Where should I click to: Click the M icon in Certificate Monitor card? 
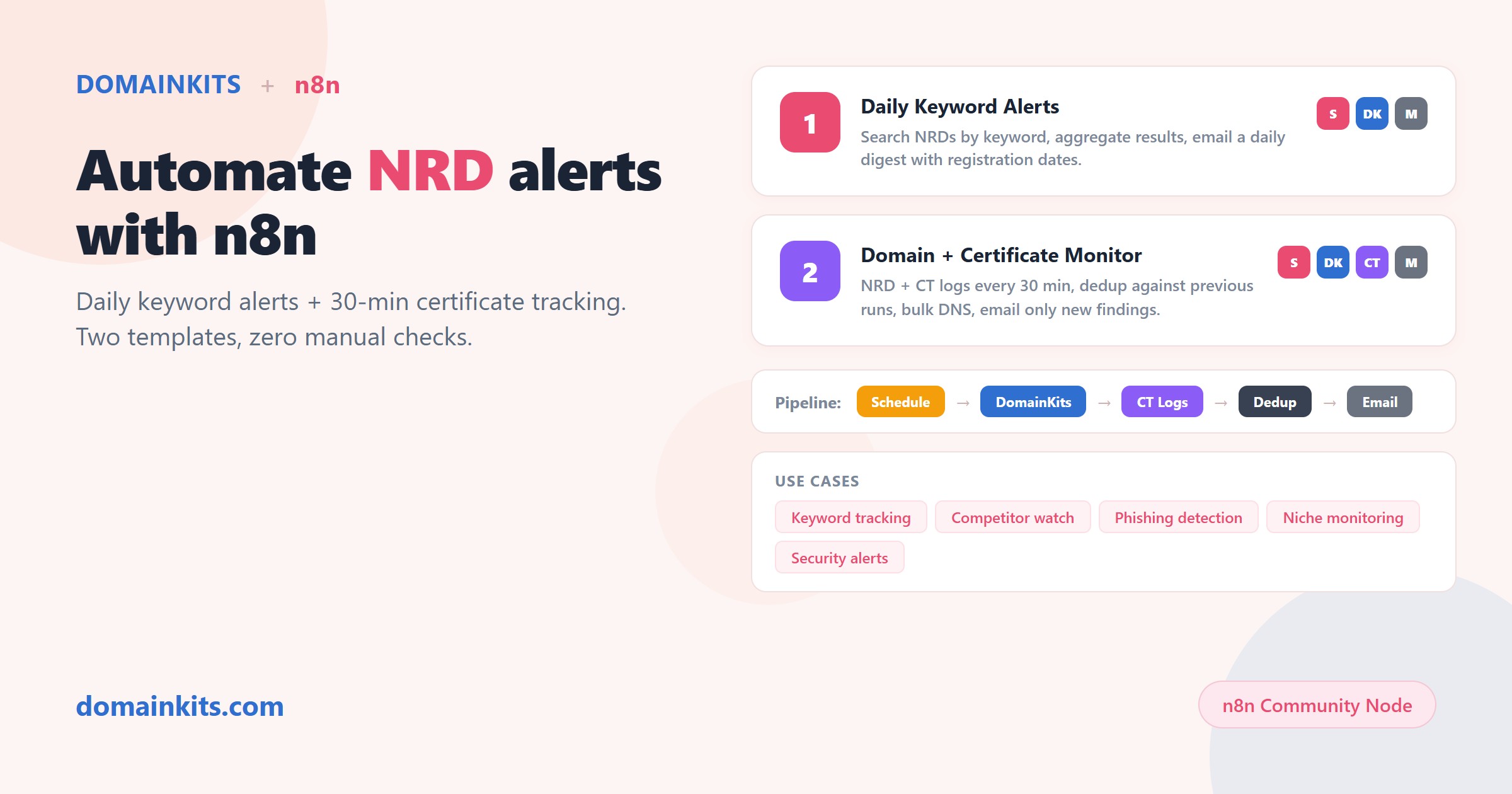pyautogui.click(x=1411, y=262)
